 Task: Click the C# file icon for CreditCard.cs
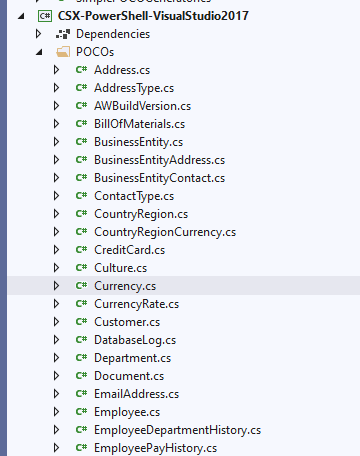pyautogui.click(x=81, y=250)
